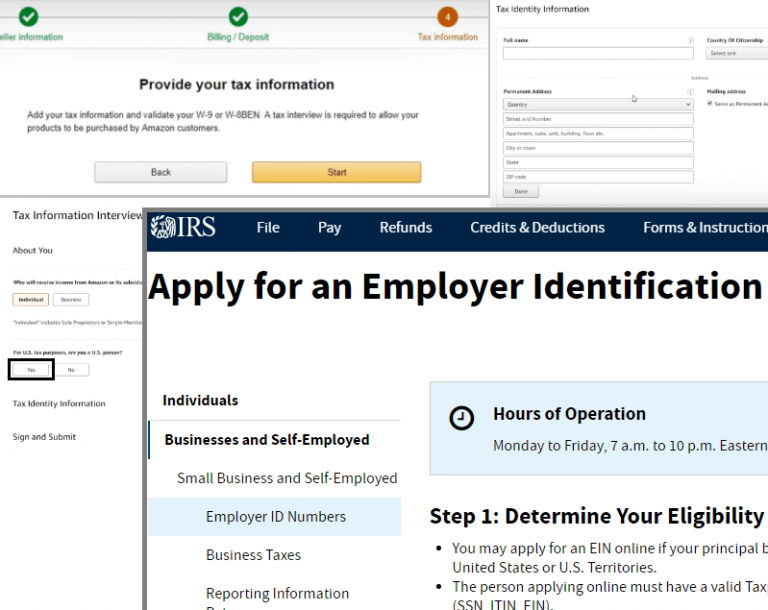Click the Back button

pyautogui.click(x=160, y=172)
